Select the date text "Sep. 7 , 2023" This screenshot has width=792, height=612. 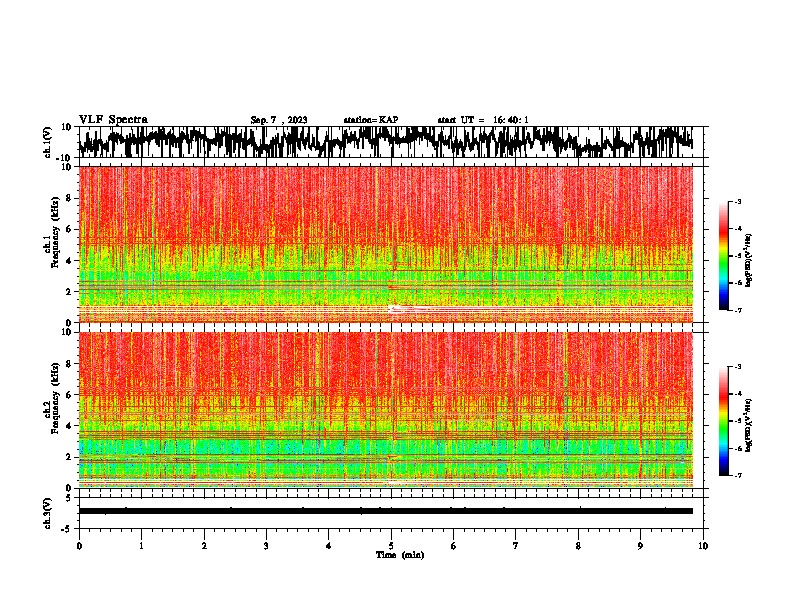[x=279, y=120]
